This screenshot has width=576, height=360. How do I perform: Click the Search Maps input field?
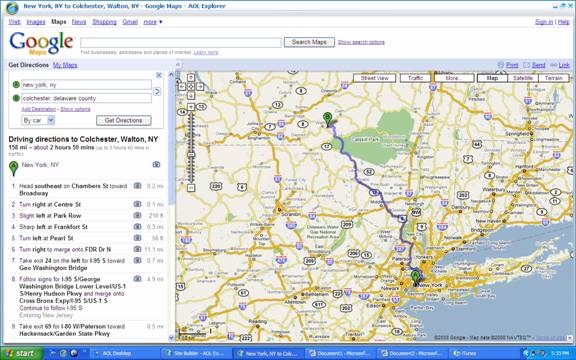pyautogui.click(x=181, y=42)
